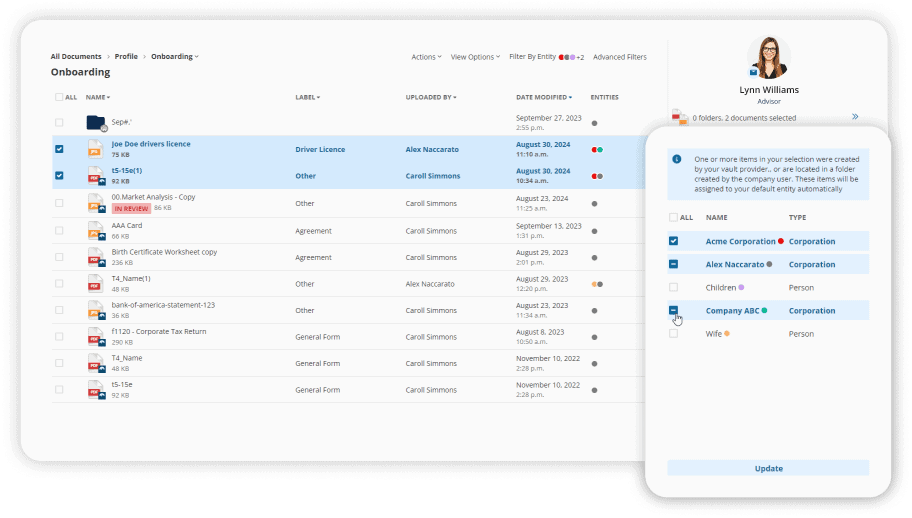Select the Sep#.' folder checkbox

(59, 123)
